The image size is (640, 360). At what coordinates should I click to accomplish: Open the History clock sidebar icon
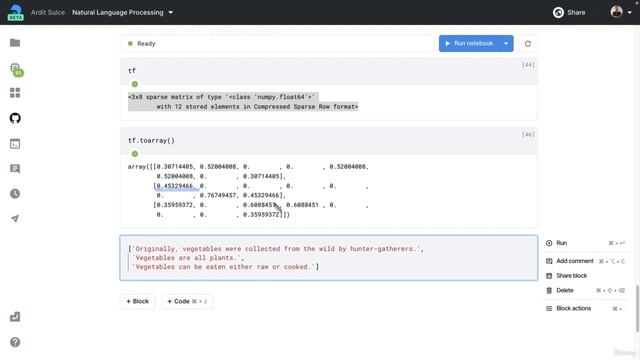pos(15,193)
